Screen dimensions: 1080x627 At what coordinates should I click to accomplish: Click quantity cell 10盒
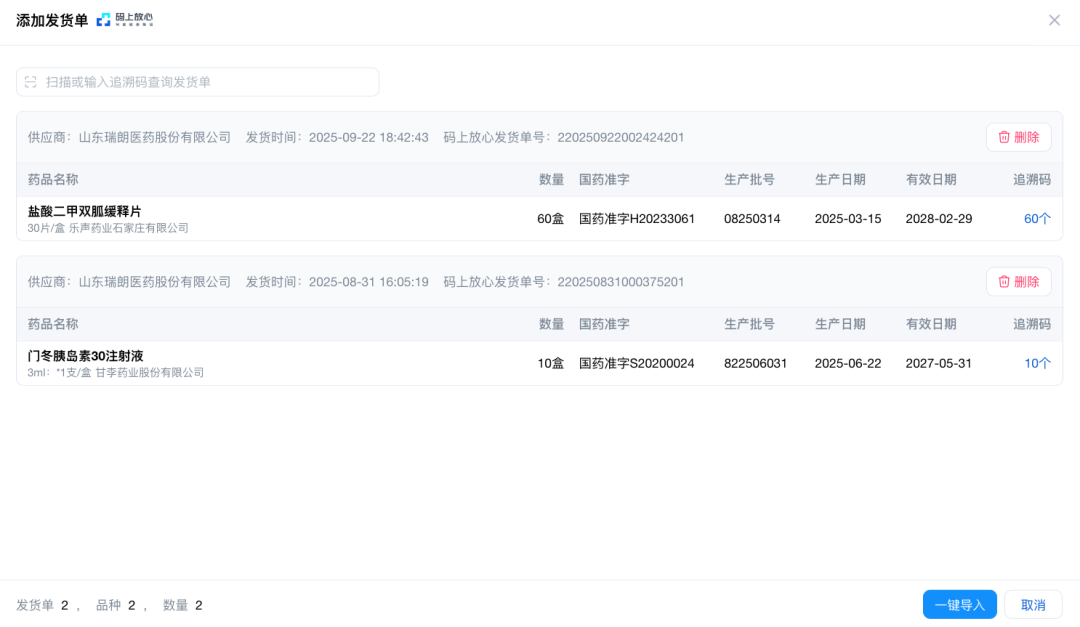[550, 363]
